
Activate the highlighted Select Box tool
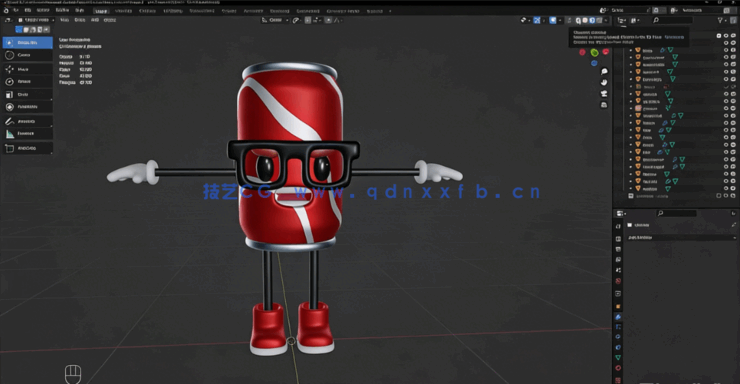click(27, 42)
